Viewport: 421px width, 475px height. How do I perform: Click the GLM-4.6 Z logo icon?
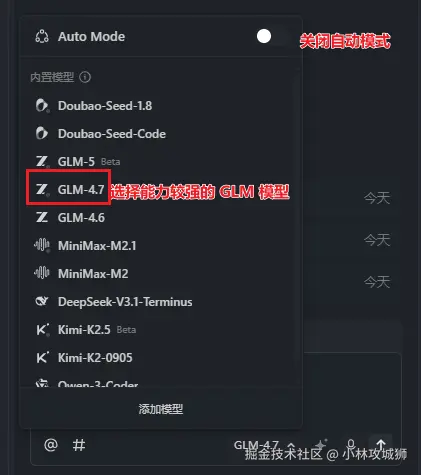pyautogui.click(x=42, y=218)
